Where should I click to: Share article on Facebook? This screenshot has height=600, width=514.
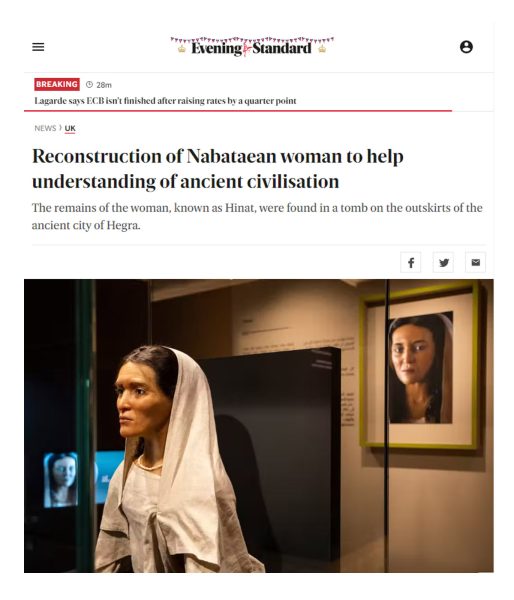point(411,262)
